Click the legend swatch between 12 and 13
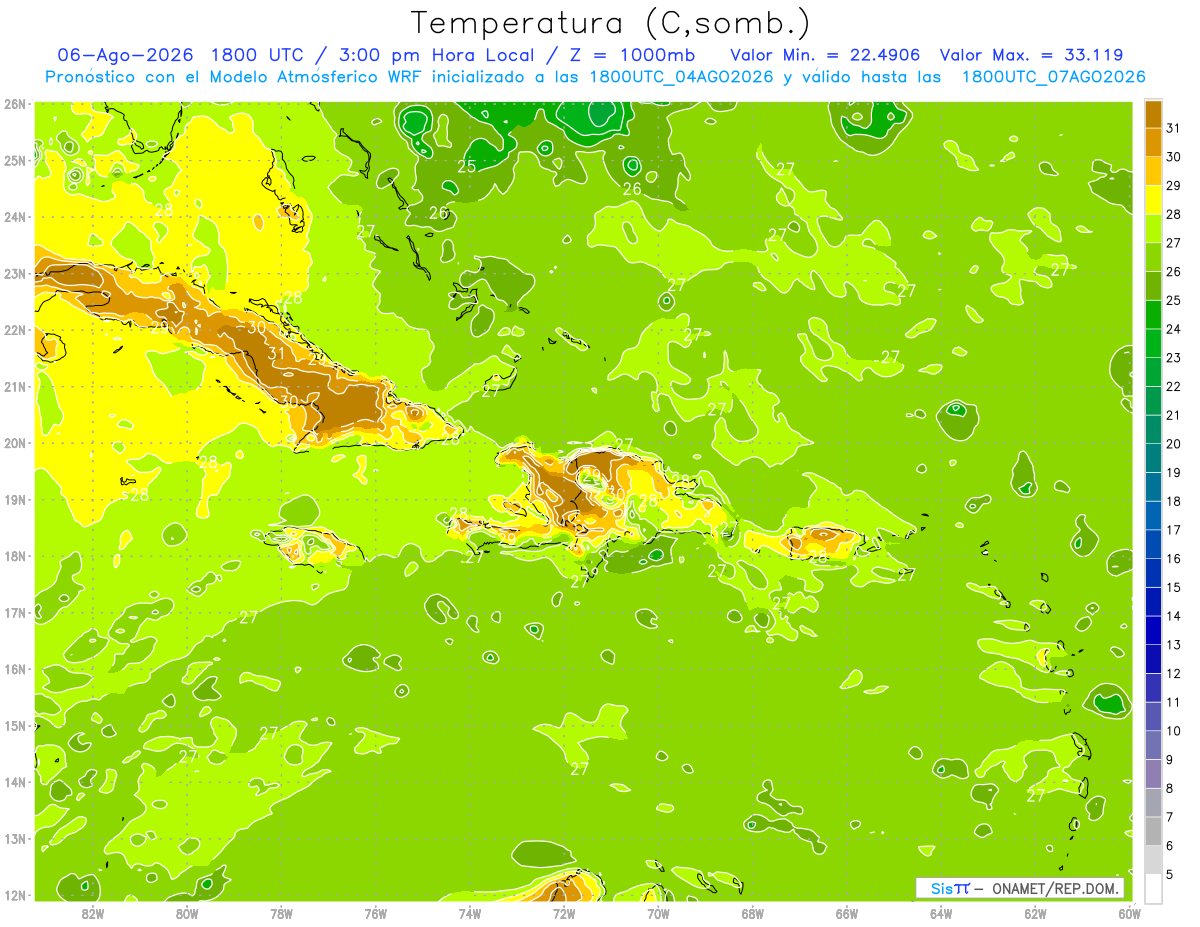The height and width of the screenshot is (927, 1200). 1153,659
